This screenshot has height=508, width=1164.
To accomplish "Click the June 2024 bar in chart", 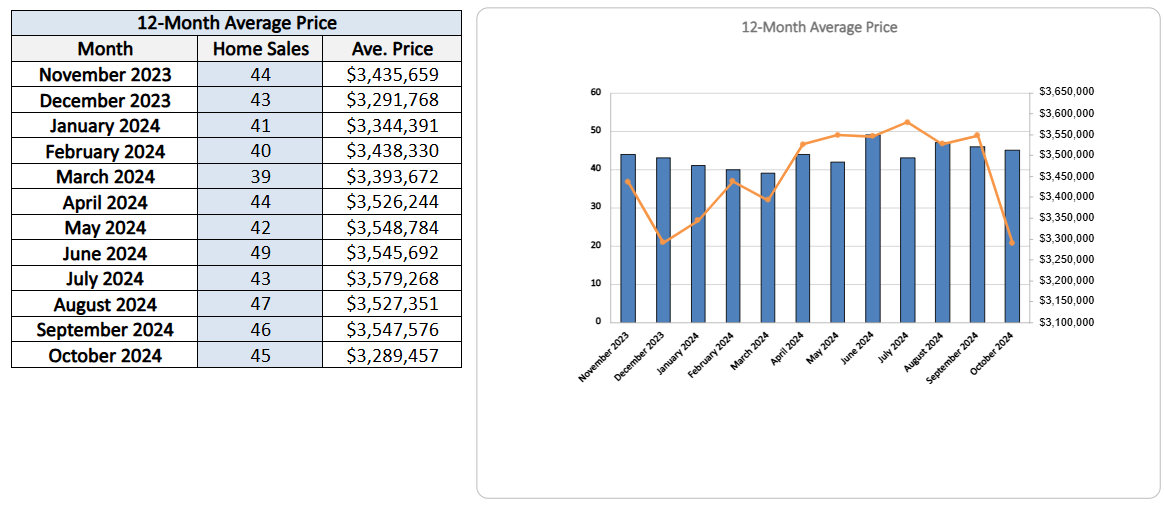I will (872, 229).
